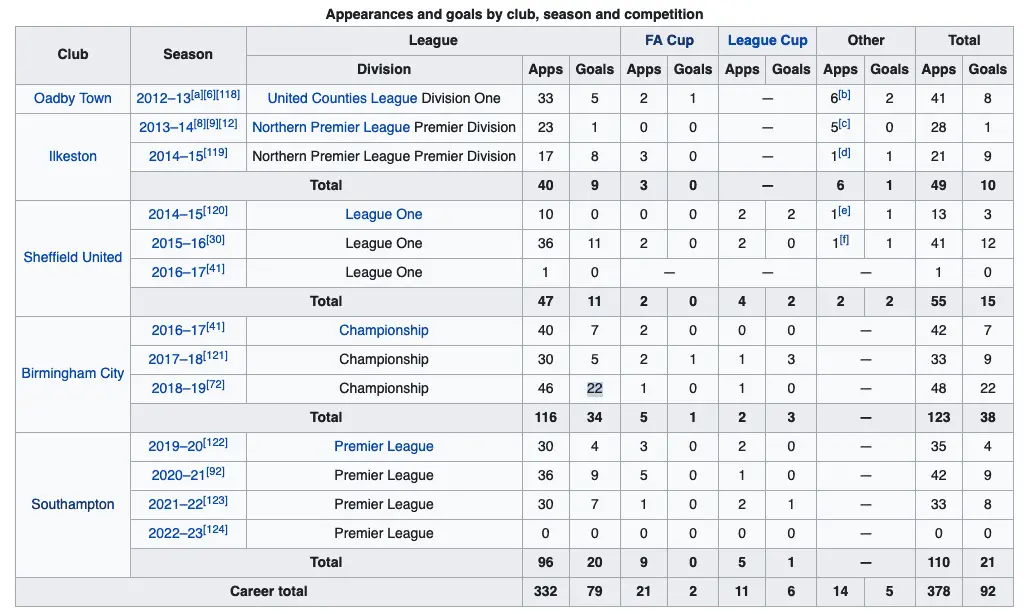Open the Oadby Town club link
Viewport: 1030px width, 614px height.
(73, 98)
